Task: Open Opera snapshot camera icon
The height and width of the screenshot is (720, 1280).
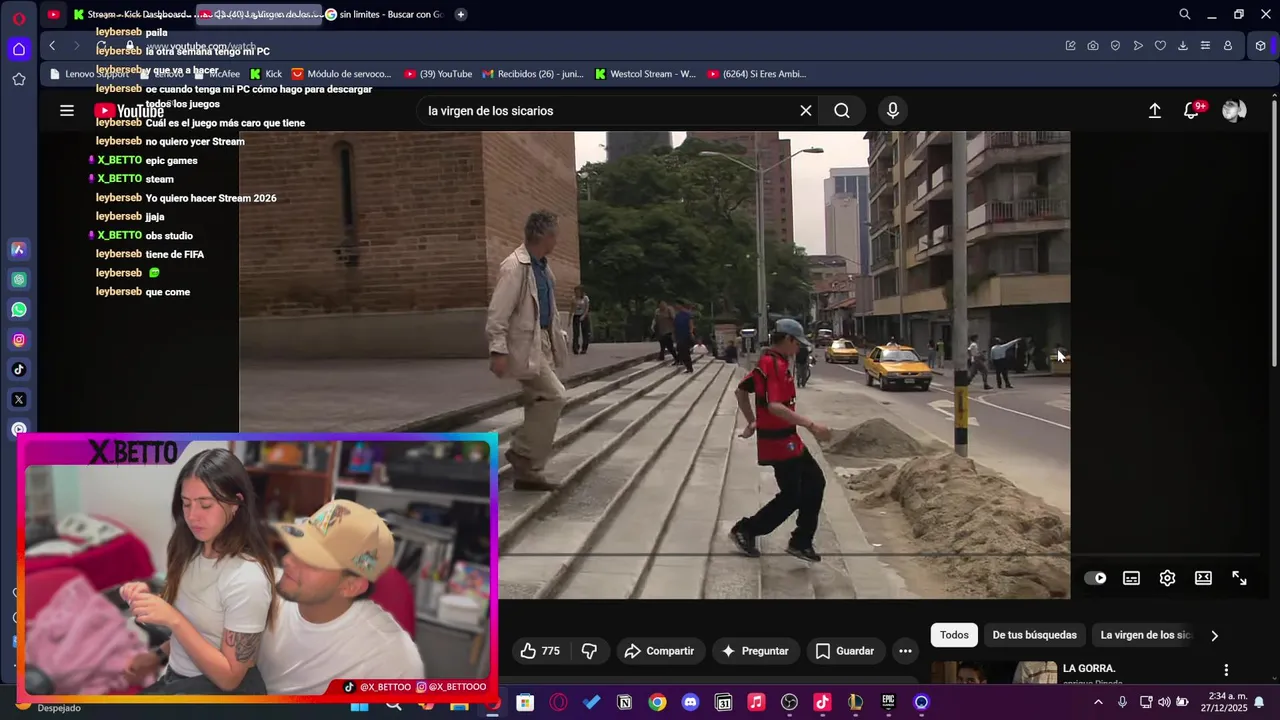Action: (1093, 46)
